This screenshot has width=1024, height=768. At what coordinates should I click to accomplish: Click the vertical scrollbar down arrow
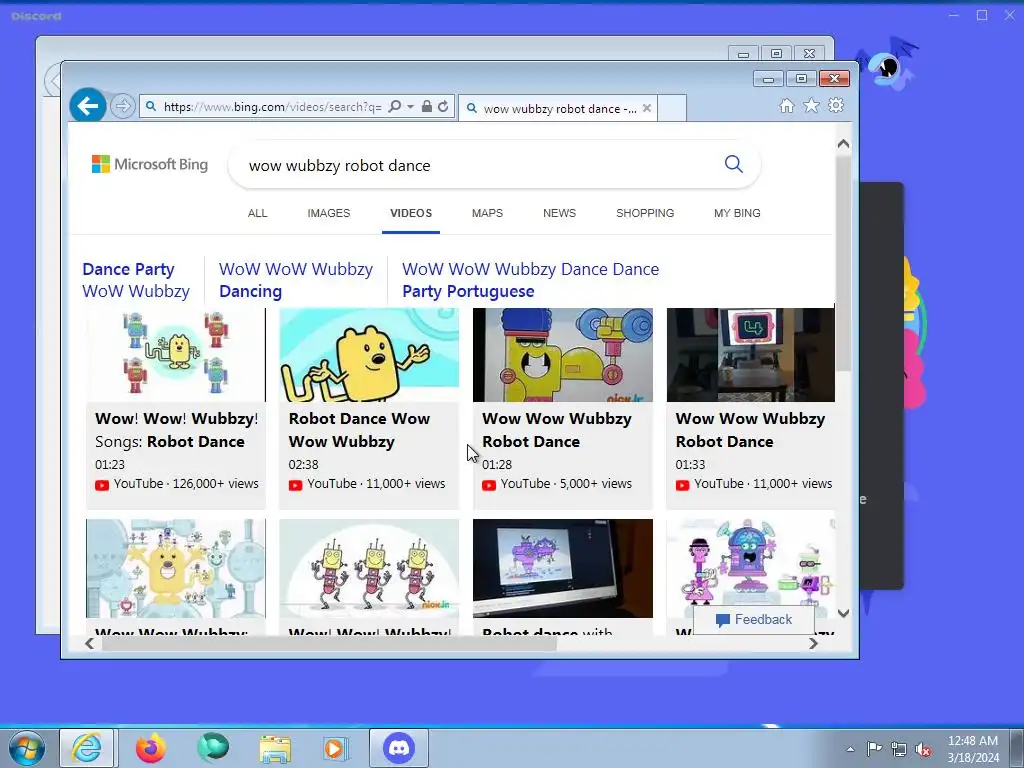[843, 613]
